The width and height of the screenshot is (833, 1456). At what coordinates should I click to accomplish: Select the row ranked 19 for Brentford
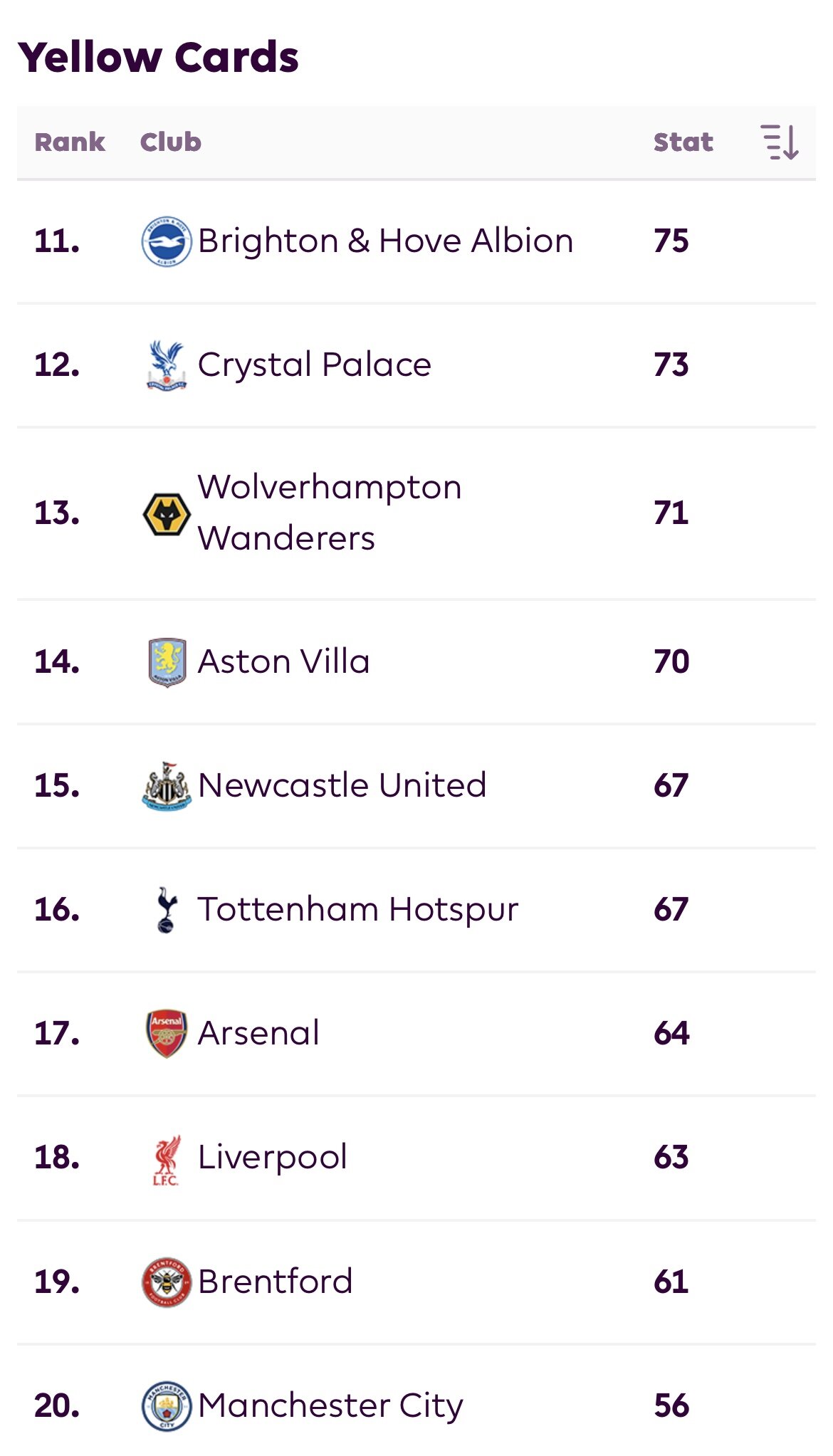tap(416, 1282)
